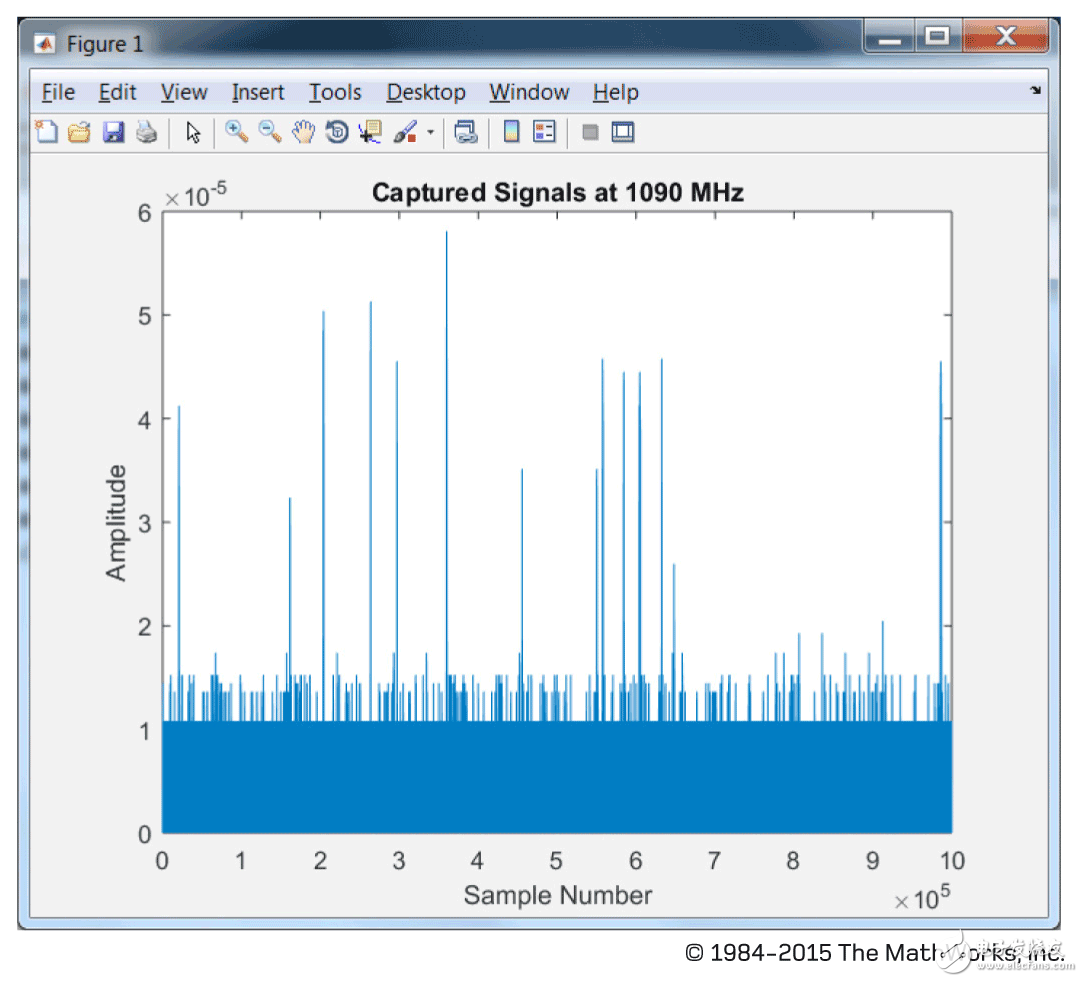Click the Link Plot icon

465,132
